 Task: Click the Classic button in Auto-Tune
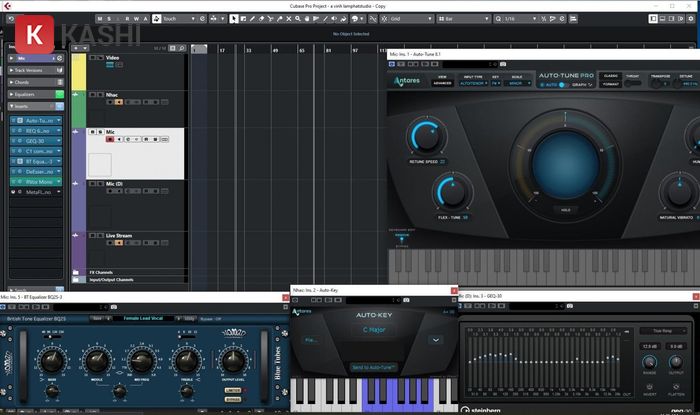point(610,76)
